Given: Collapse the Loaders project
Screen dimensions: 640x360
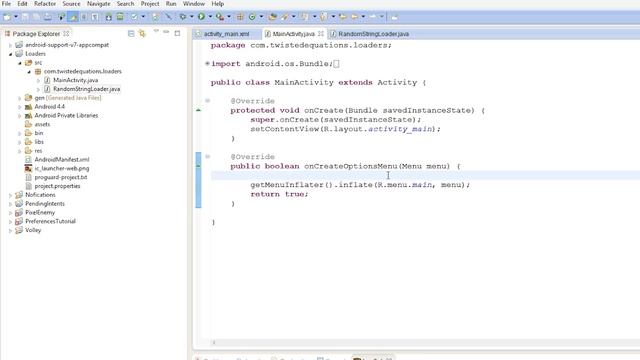Looking at the screenshot, I should (11, 54).
